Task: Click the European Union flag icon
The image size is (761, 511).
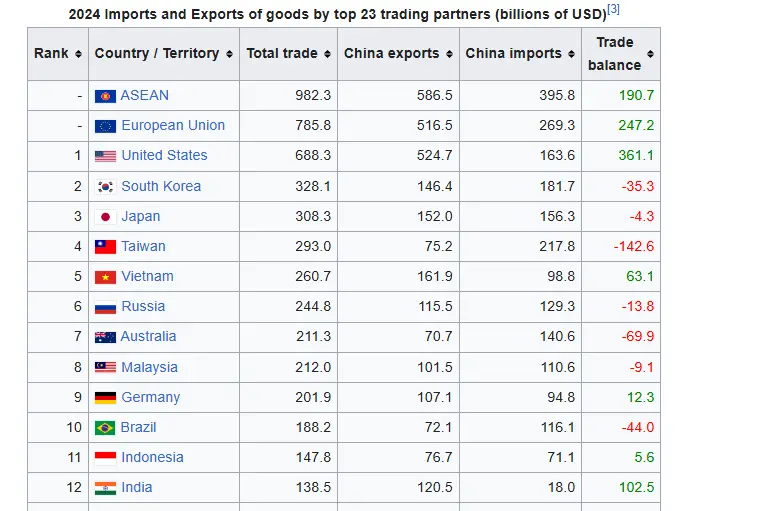Action: 105,126
